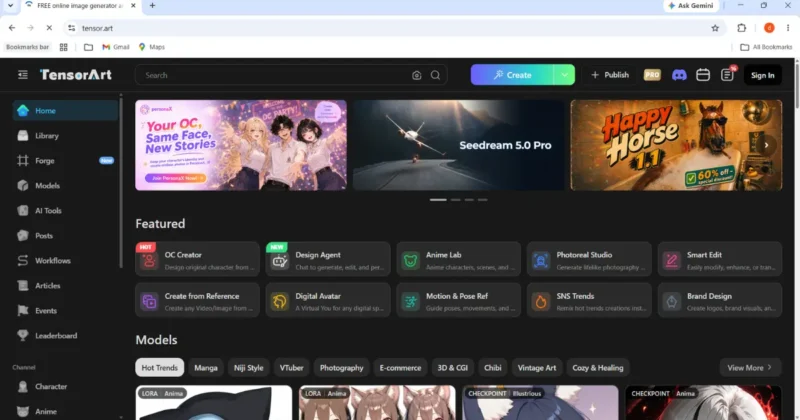Open the Design Agent featured tool
Image resolution: width=800 pixels, height=420 pixels.
click(328, 259)
